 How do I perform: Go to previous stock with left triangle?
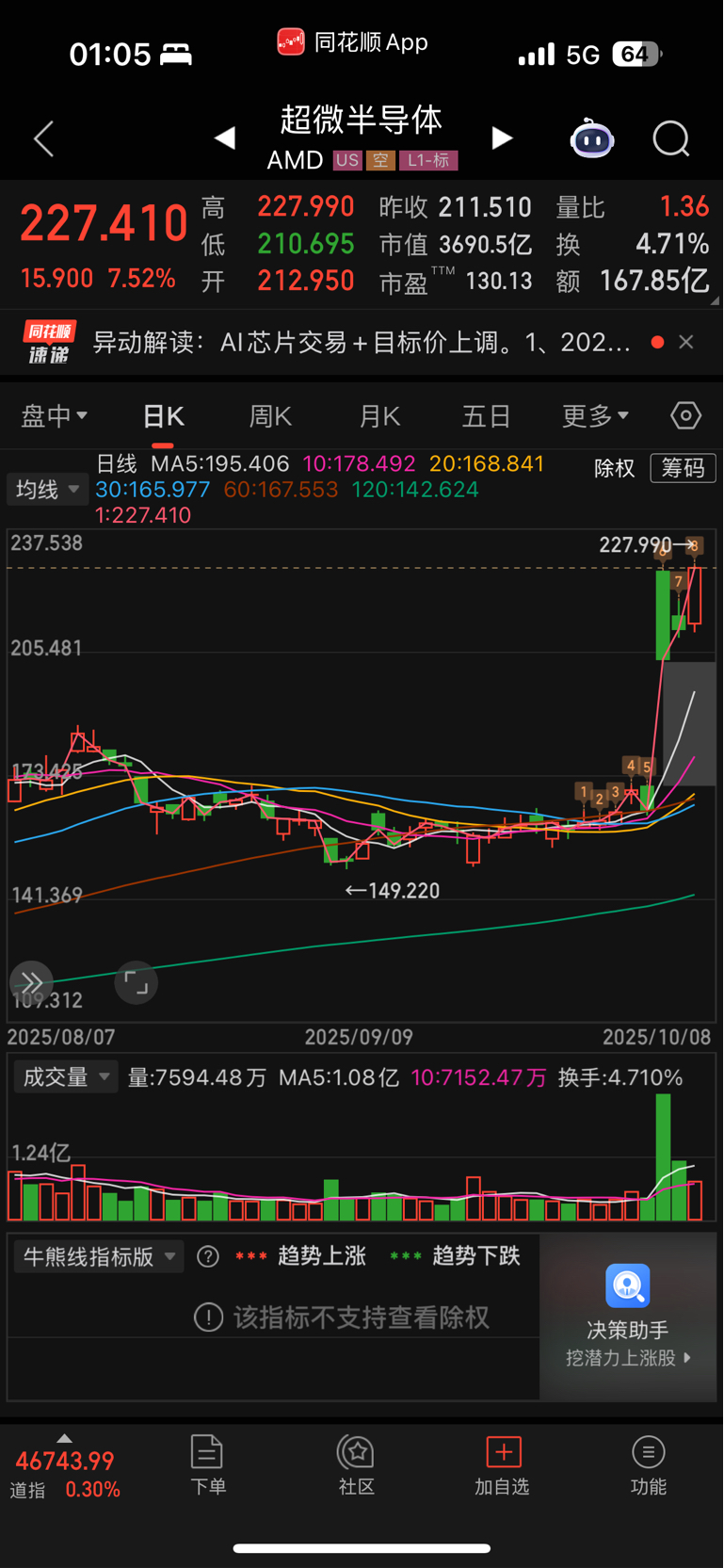(224, 139)
